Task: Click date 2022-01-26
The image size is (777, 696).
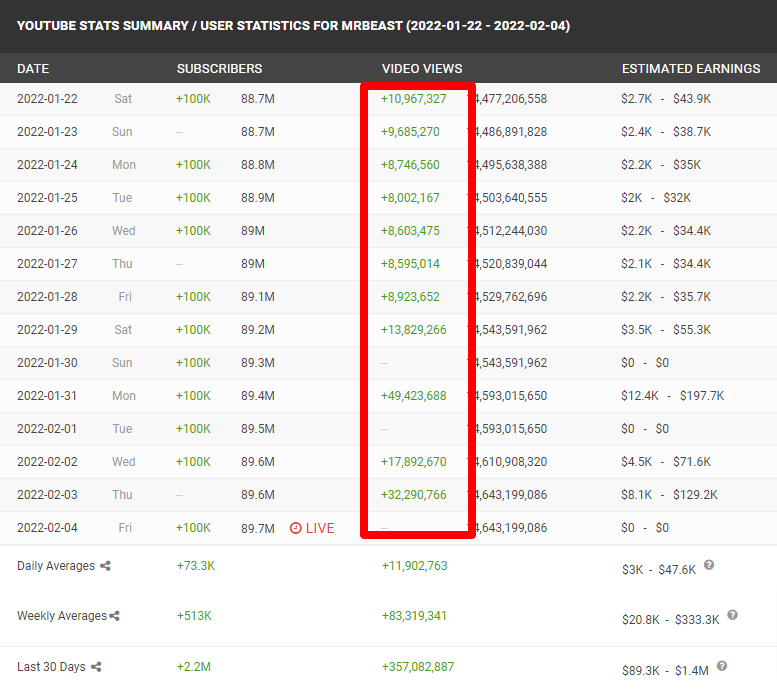Action: point(48,231)
